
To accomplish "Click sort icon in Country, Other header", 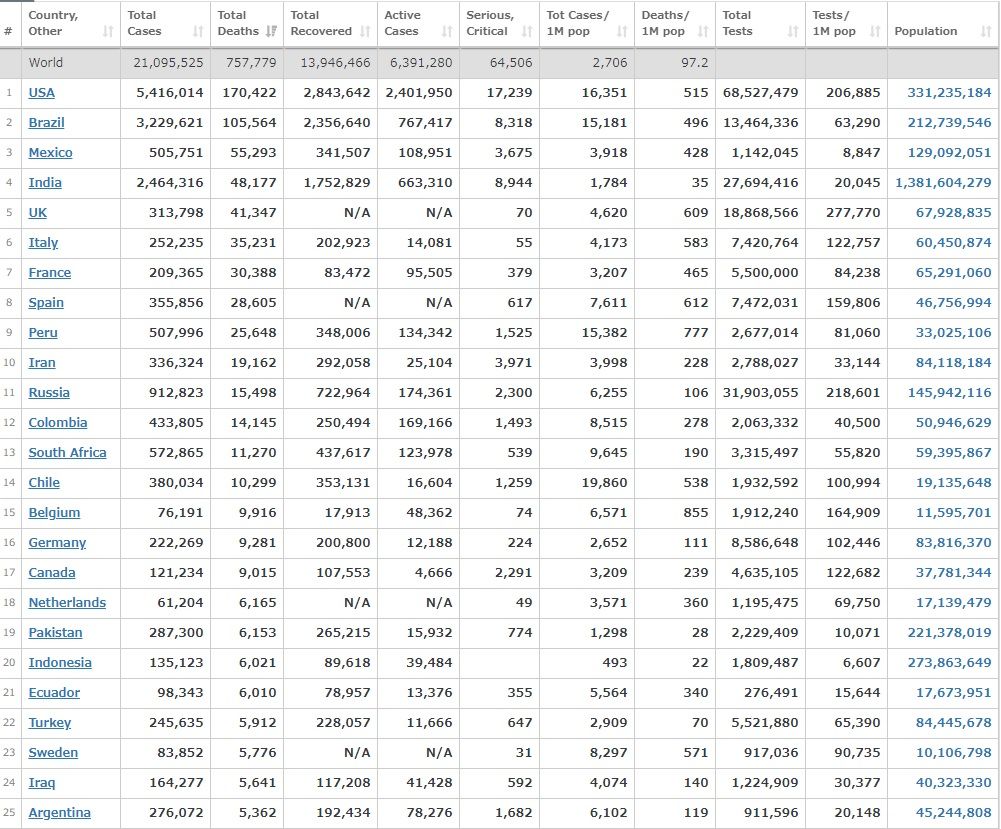I will (107, 32).
